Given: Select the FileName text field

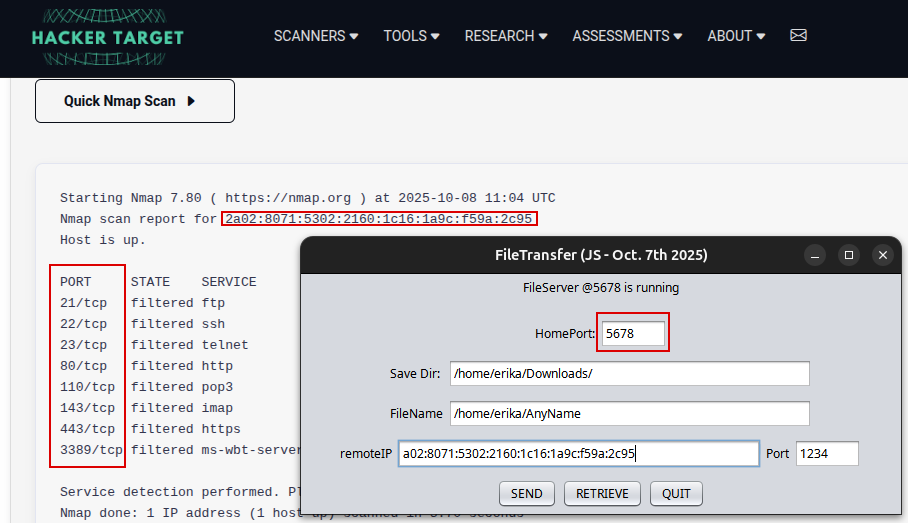Looking at the screenshot, I should tap(629, 413).
